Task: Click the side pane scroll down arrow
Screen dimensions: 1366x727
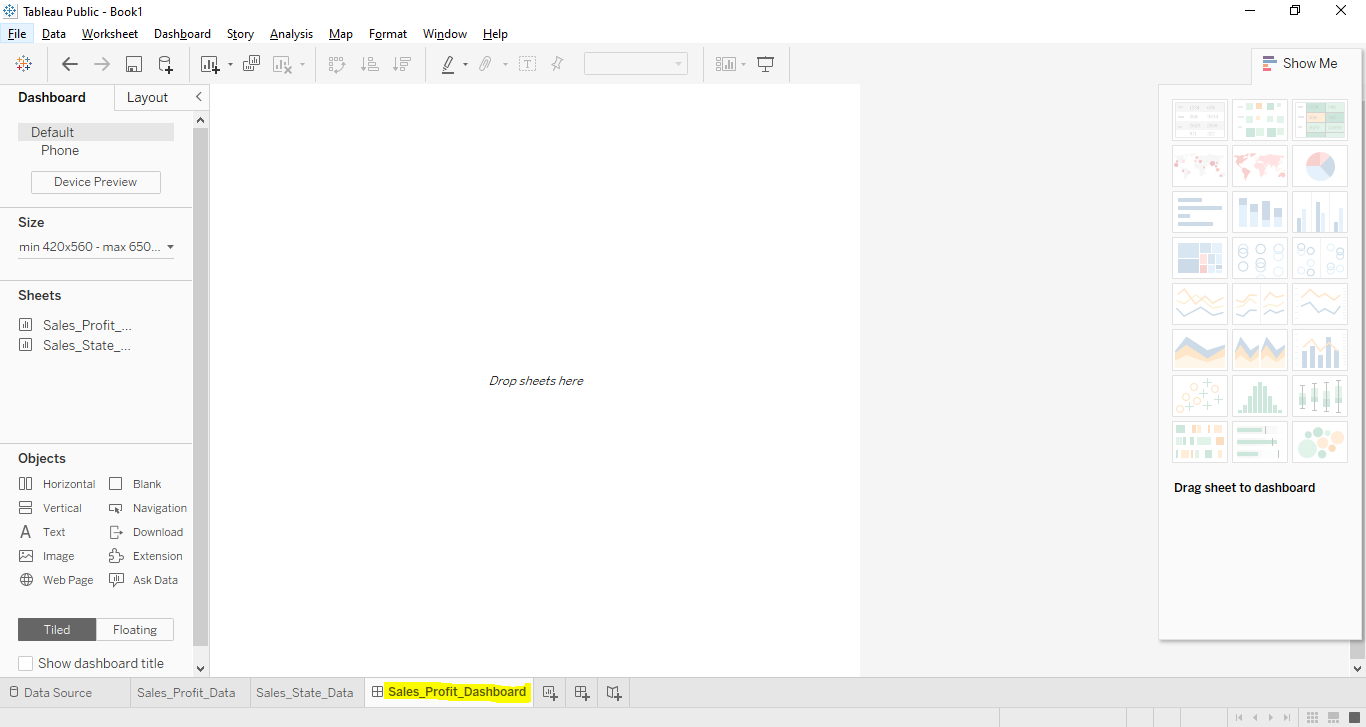Action: point(200,668)
